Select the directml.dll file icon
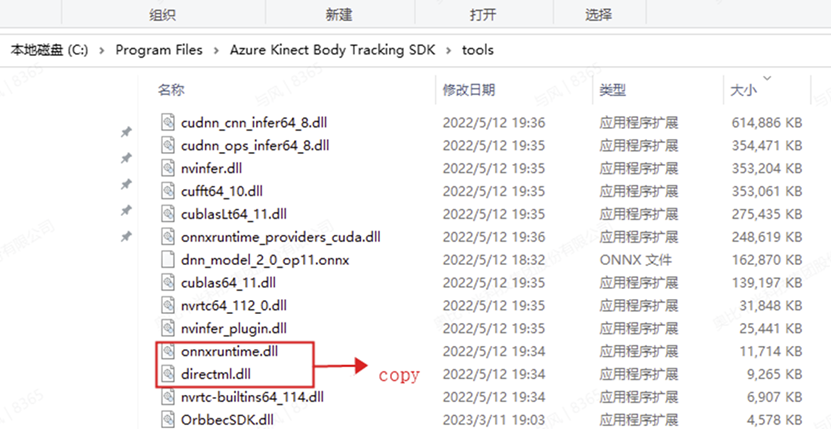 168,374
